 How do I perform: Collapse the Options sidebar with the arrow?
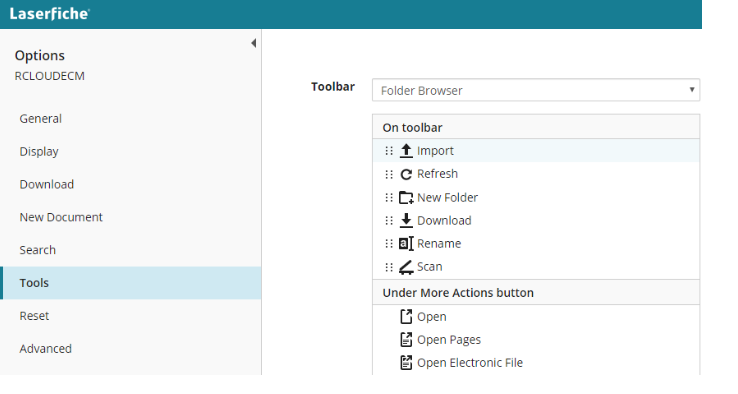[x=254, y=43]
